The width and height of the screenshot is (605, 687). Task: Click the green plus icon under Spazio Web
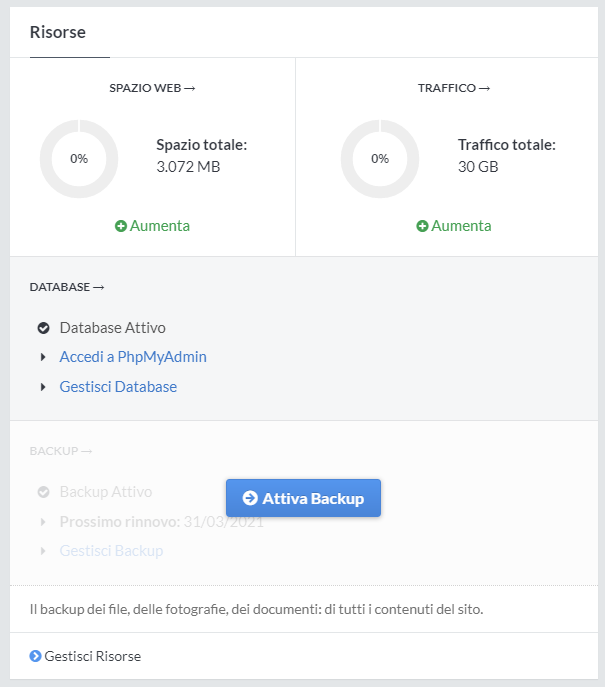[x=121, y=226]
